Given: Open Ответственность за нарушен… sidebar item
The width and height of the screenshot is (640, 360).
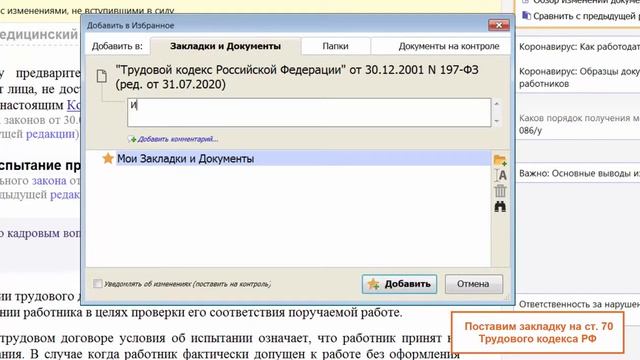Looking at the screenshot, I should click(x=579, y=304).
